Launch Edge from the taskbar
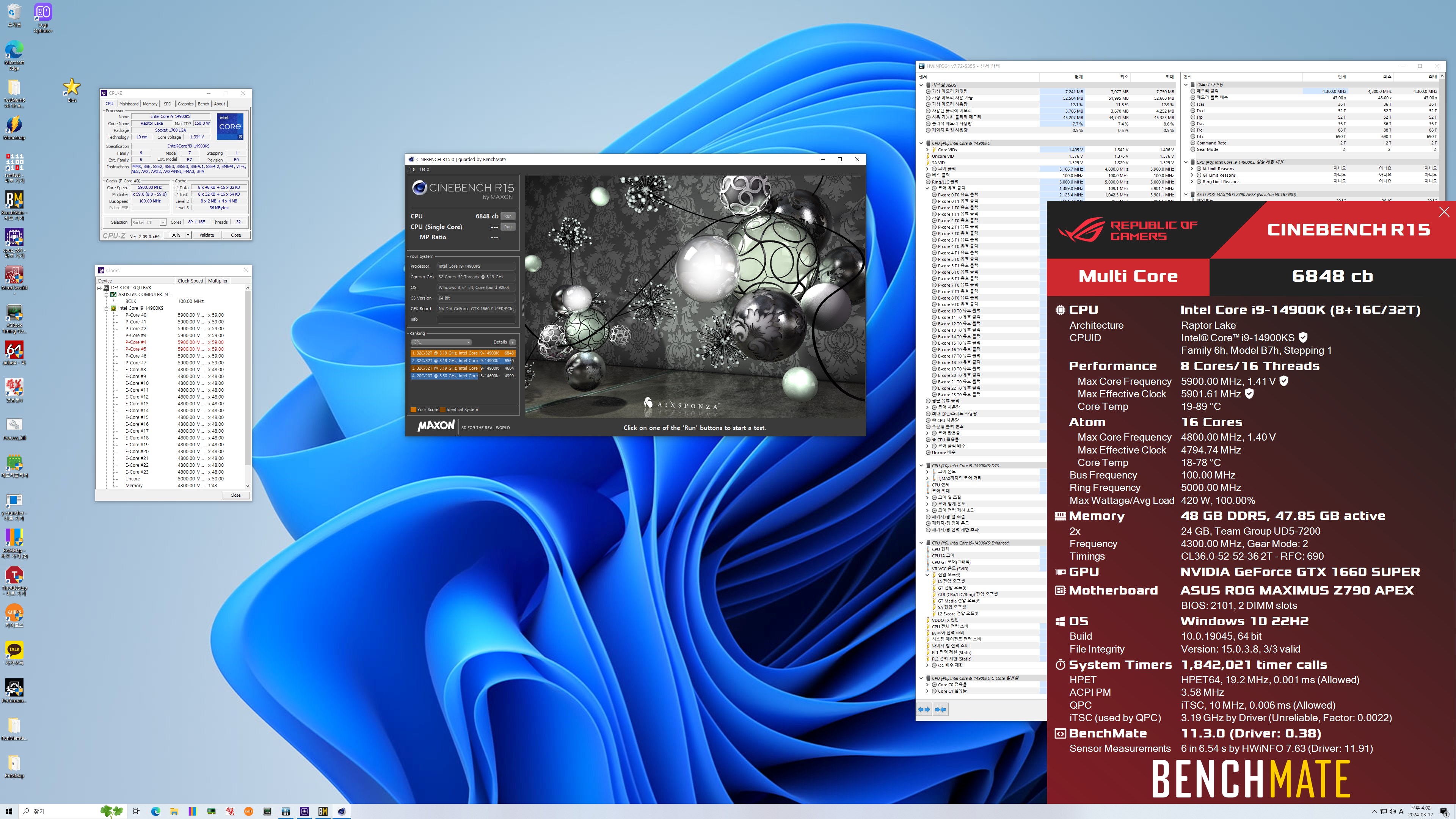The width and height of the screenshot is (1456, 819). point(155,811)
